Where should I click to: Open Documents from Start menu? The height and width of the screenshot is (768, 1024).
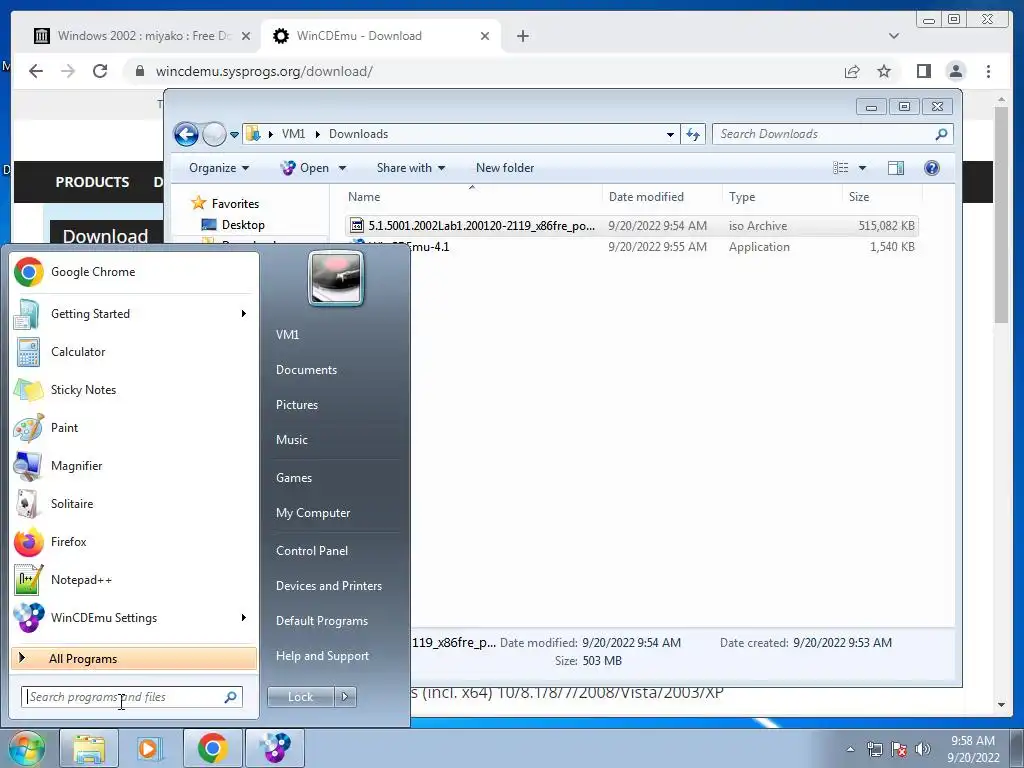pyautogui.click(x=306, y=370)
